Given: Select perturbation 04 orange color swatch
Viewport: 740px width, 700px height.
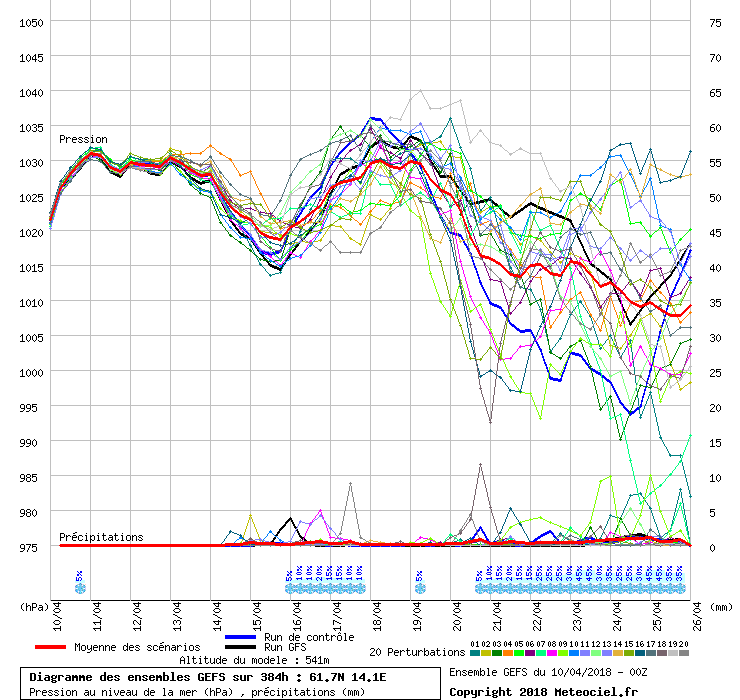Looking at the screenshot, I should click(508, 653).
